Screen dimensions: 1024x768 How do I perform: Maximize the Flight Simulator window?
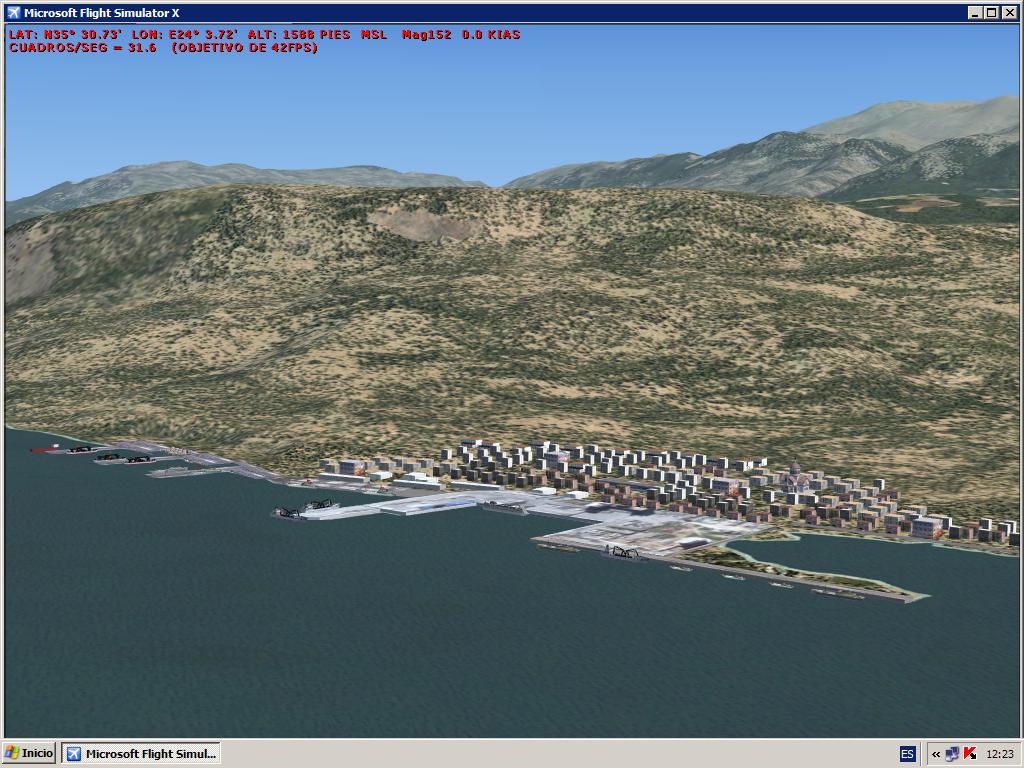991,13
